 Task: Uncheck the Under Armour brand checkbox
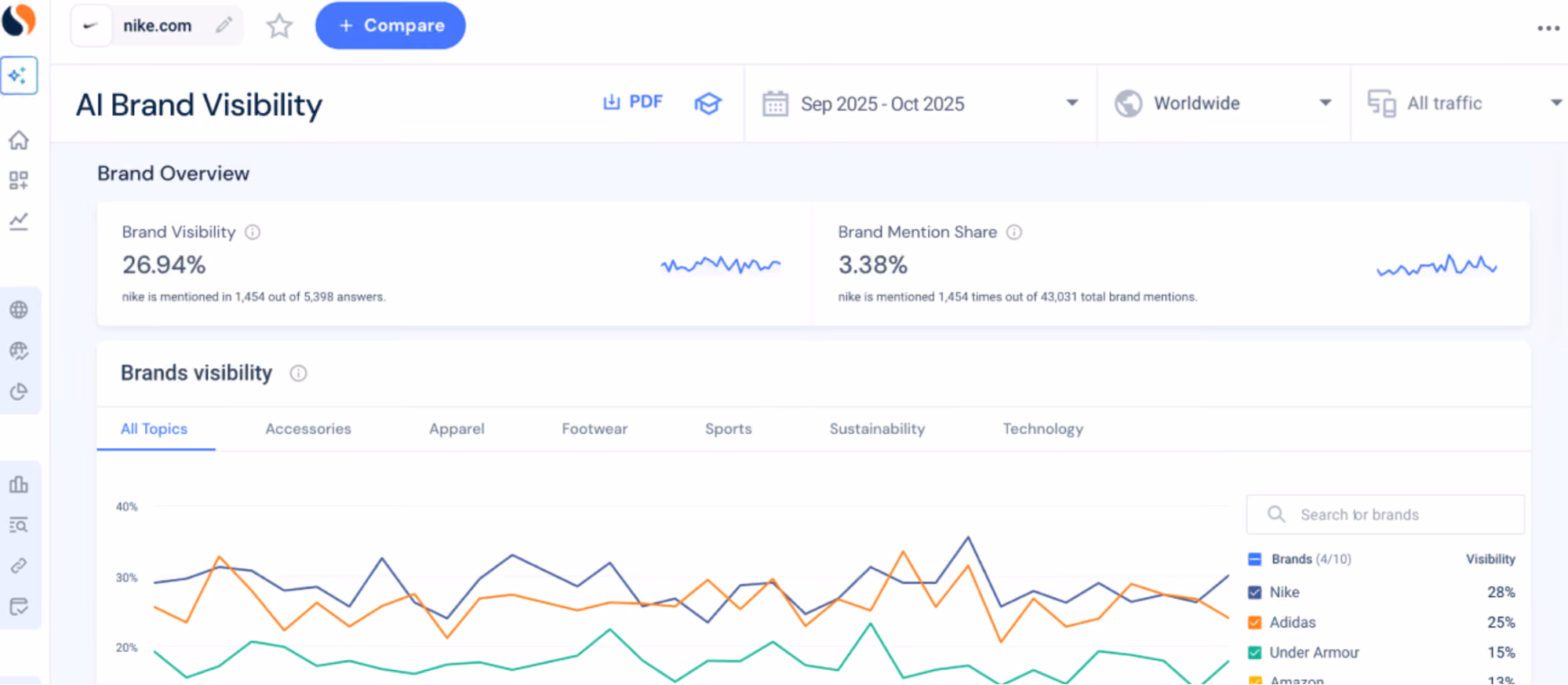pos(1254,653)
